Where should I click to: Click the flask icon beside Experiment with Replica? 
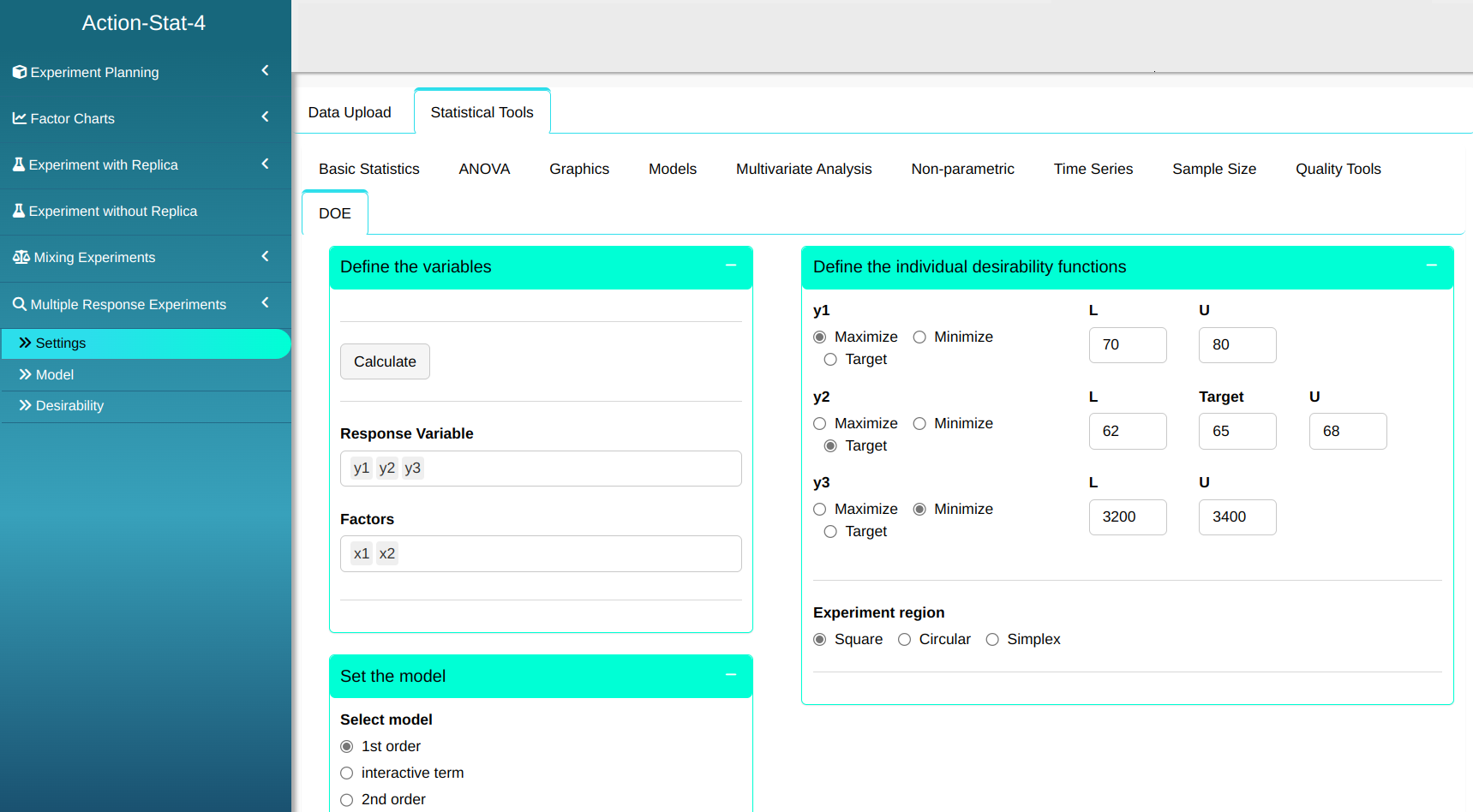click(19, 164)
